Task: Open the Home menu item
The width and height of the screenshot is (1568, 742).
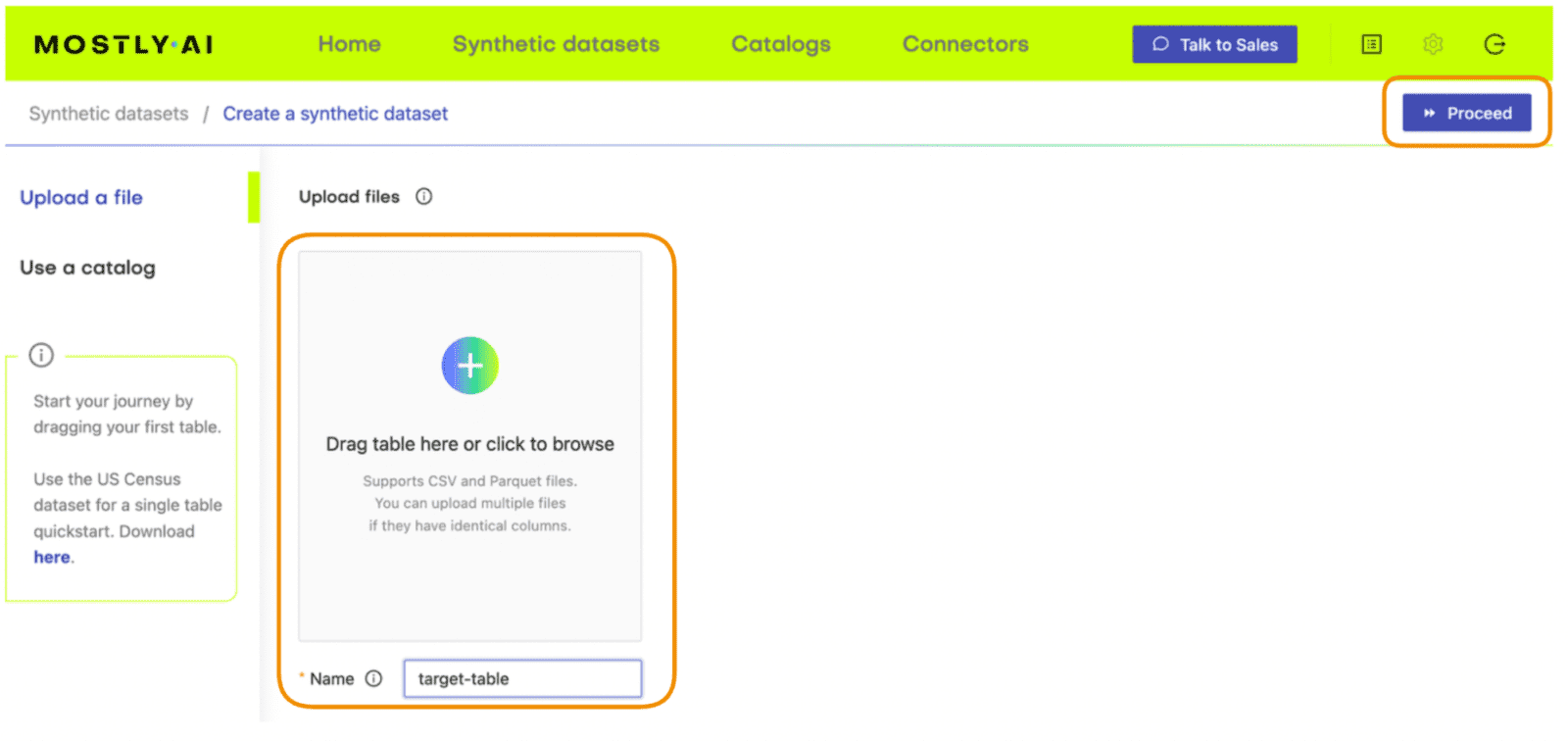Action: click(349, 44)
